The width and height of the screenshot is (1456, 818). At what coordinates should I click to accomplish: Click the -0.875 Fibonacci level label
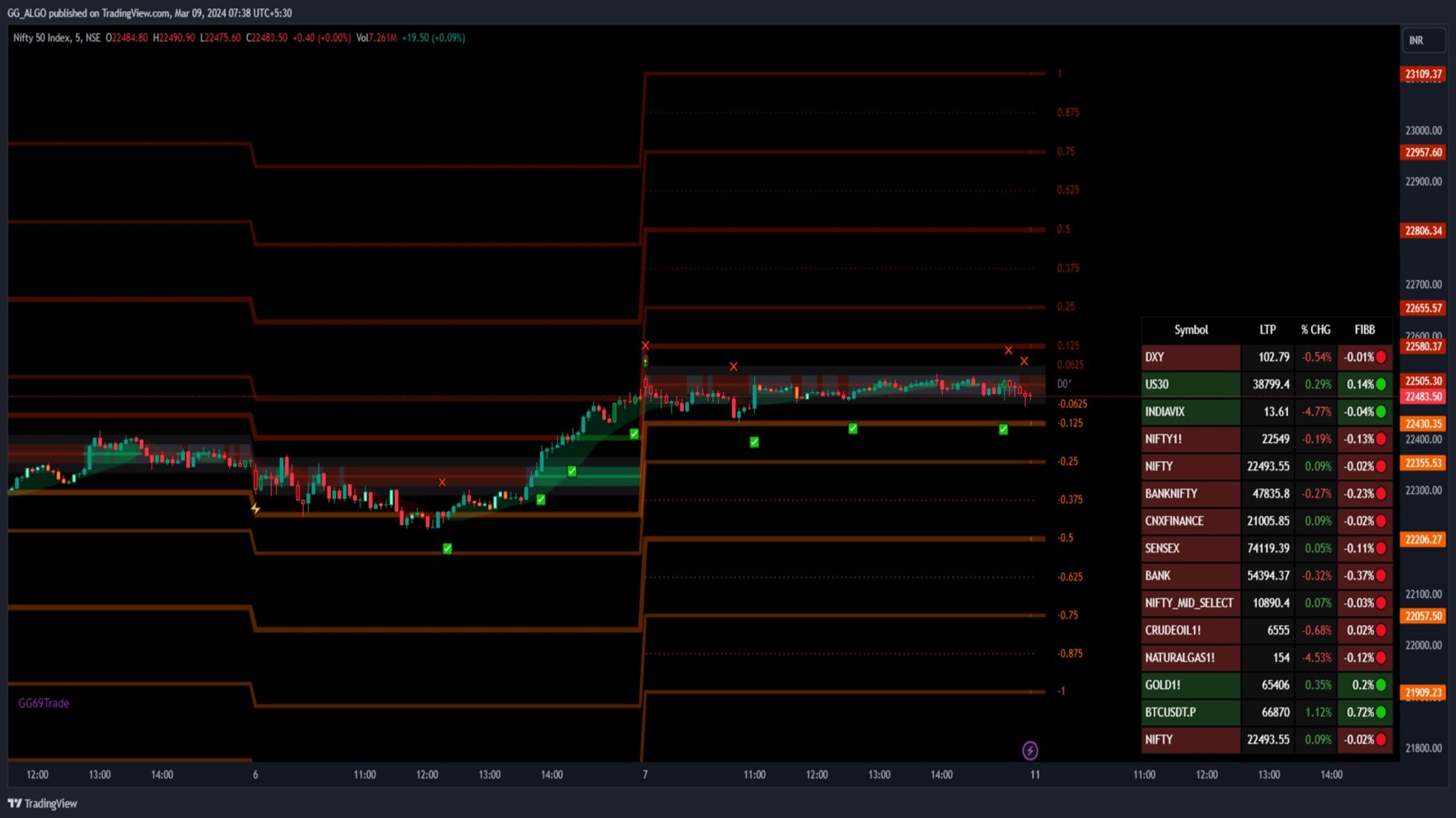(1070, 654)
